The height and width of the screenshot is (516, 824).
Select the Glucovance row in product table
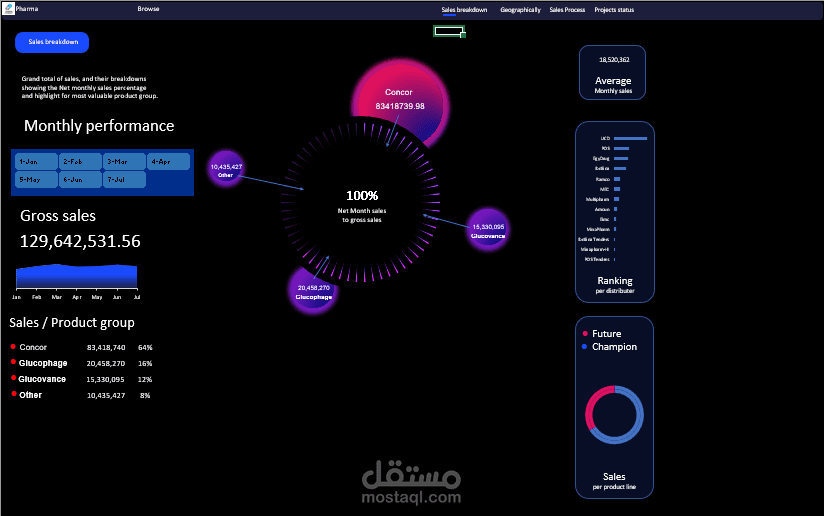point(81,379)
